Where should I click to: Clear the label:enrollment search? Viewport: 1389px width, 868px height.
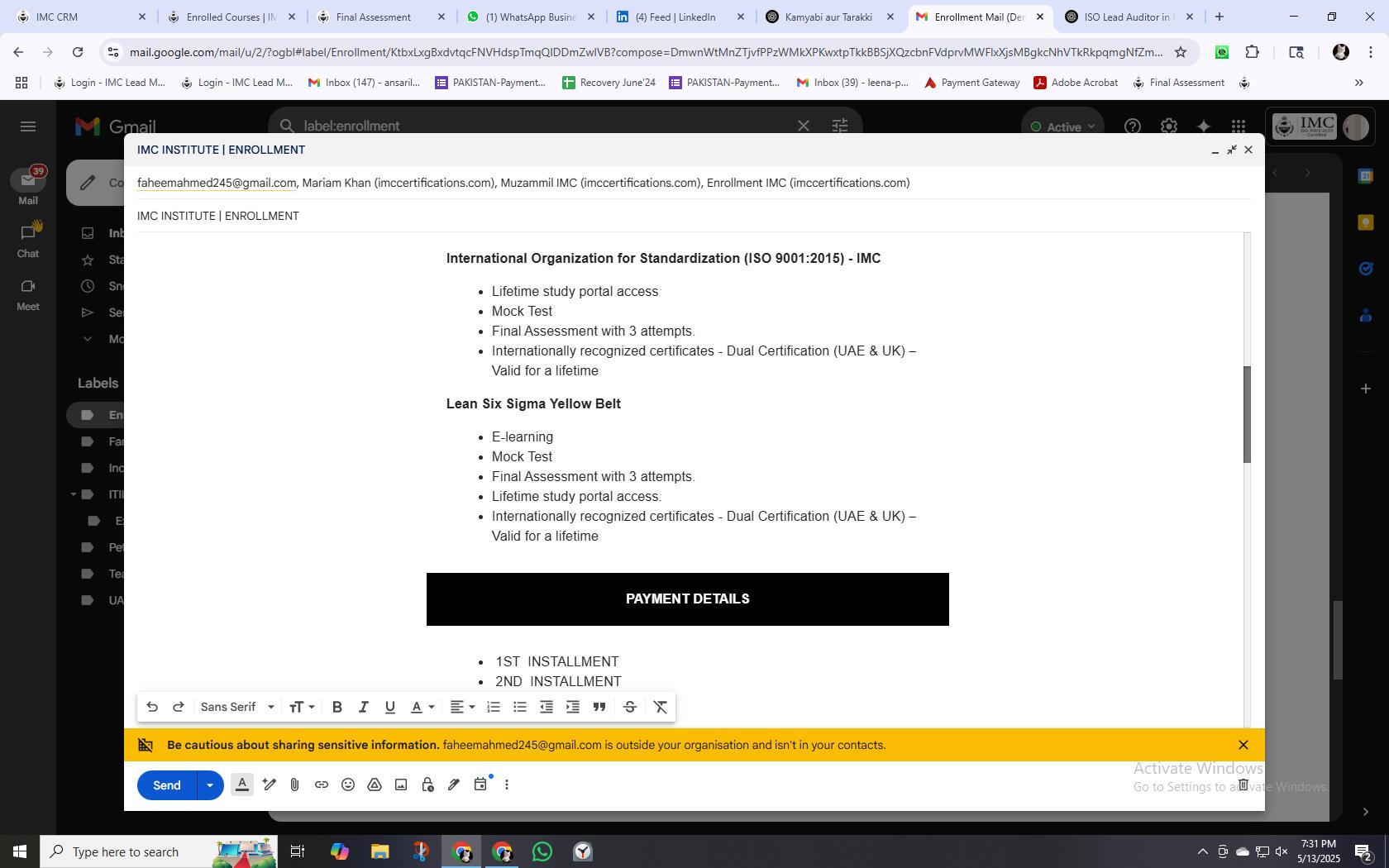[803, 126]
